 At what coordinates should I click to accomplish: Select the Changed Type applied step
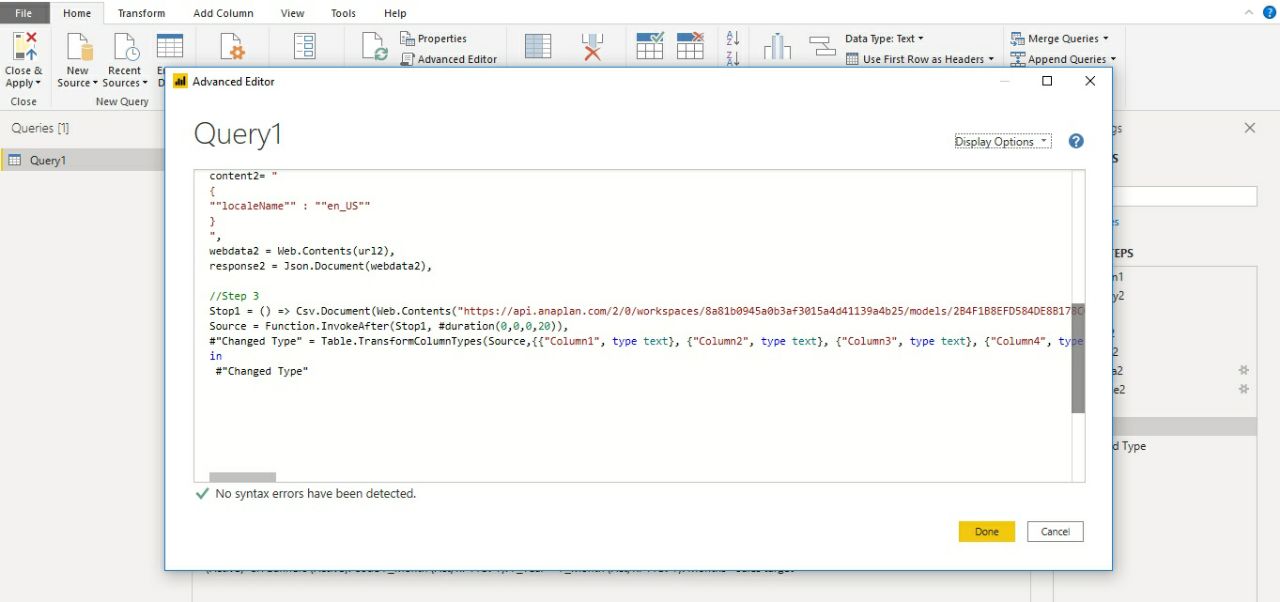tap(1184, 446)
